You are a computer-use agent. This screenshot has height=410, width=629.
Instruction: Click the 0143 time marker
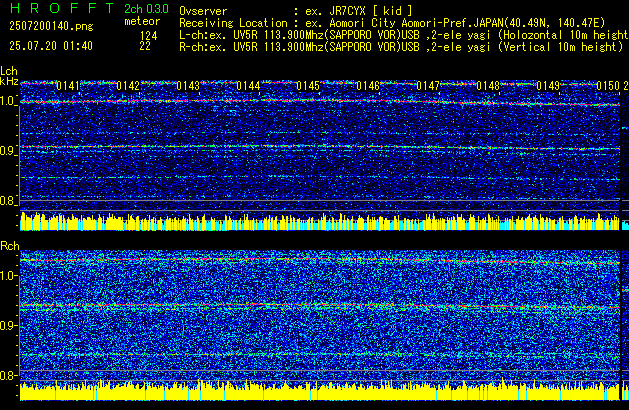188,86
